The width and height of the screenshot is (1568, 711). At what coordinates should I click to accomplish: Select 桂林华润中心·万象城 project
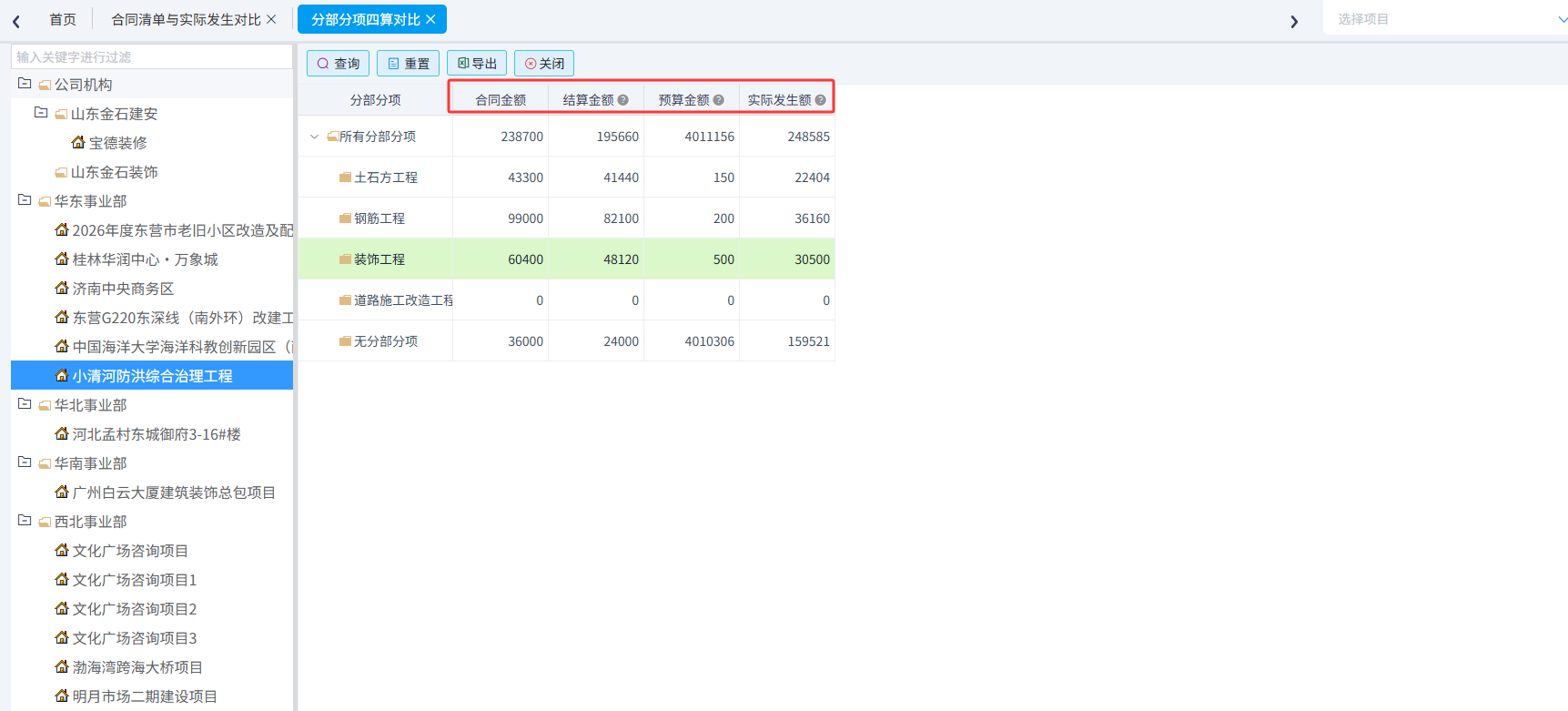coord(145,259)
